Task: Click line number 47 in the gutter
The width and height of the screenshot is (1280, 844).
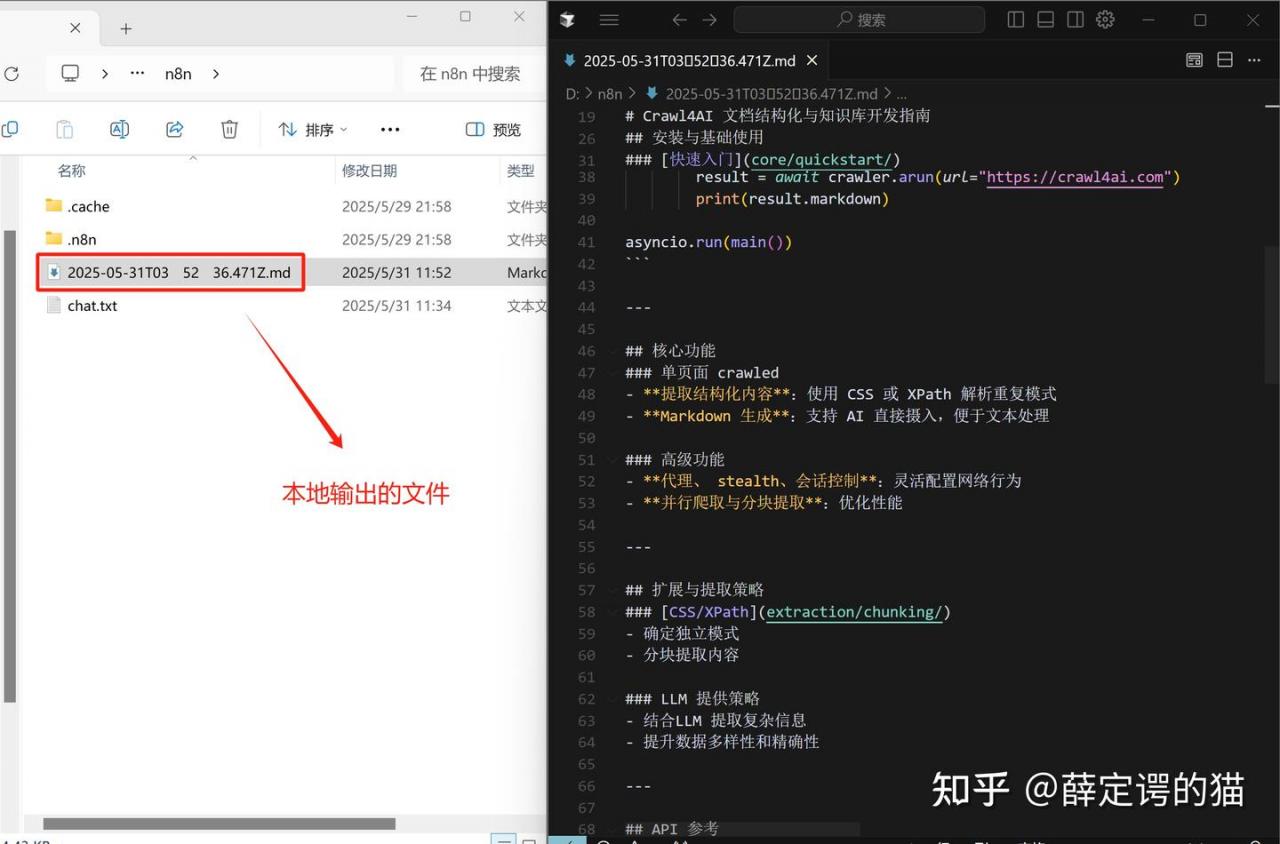Action: click(587, 372)
